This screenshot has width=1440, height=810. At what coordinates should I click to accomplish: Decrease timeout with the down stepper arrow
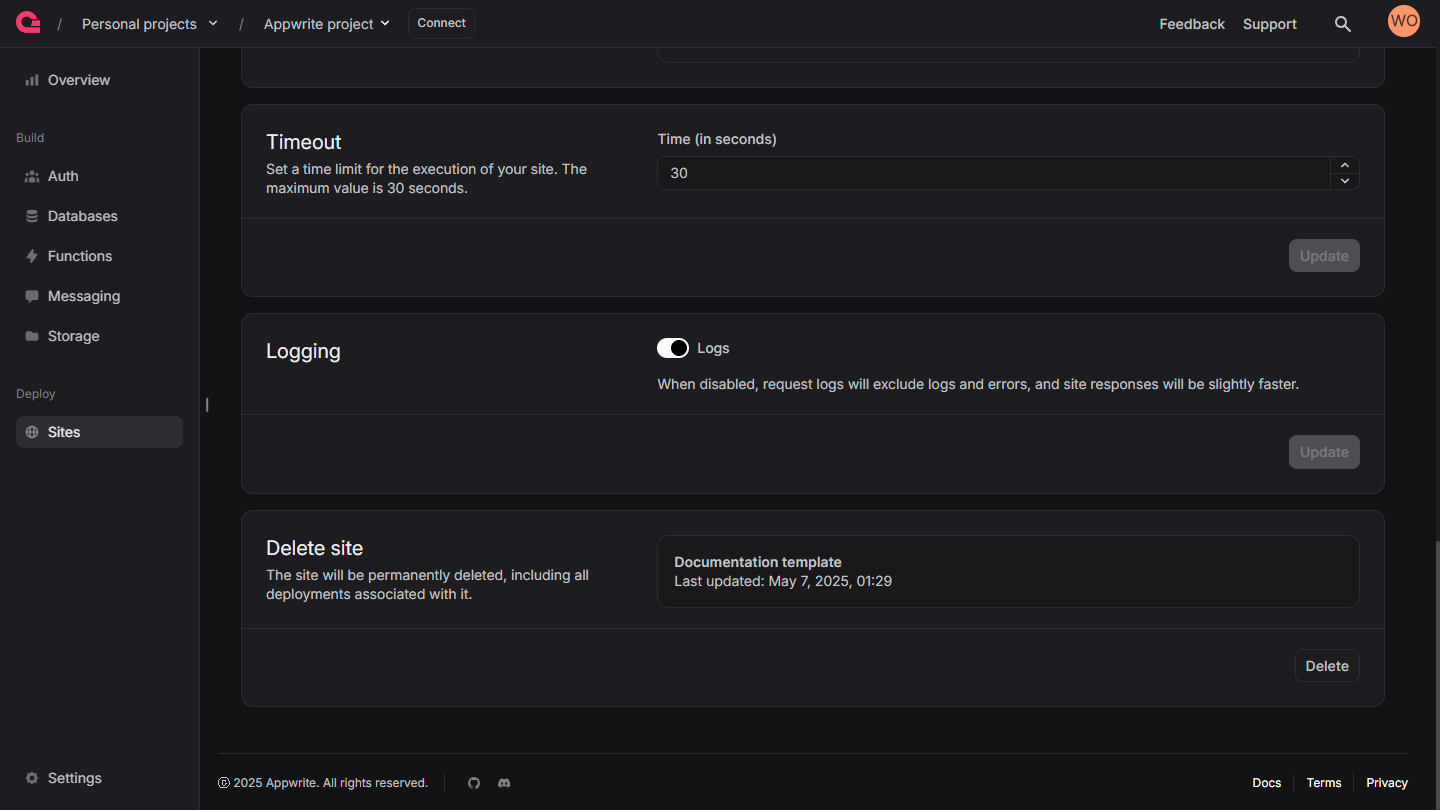(1345, 181)
